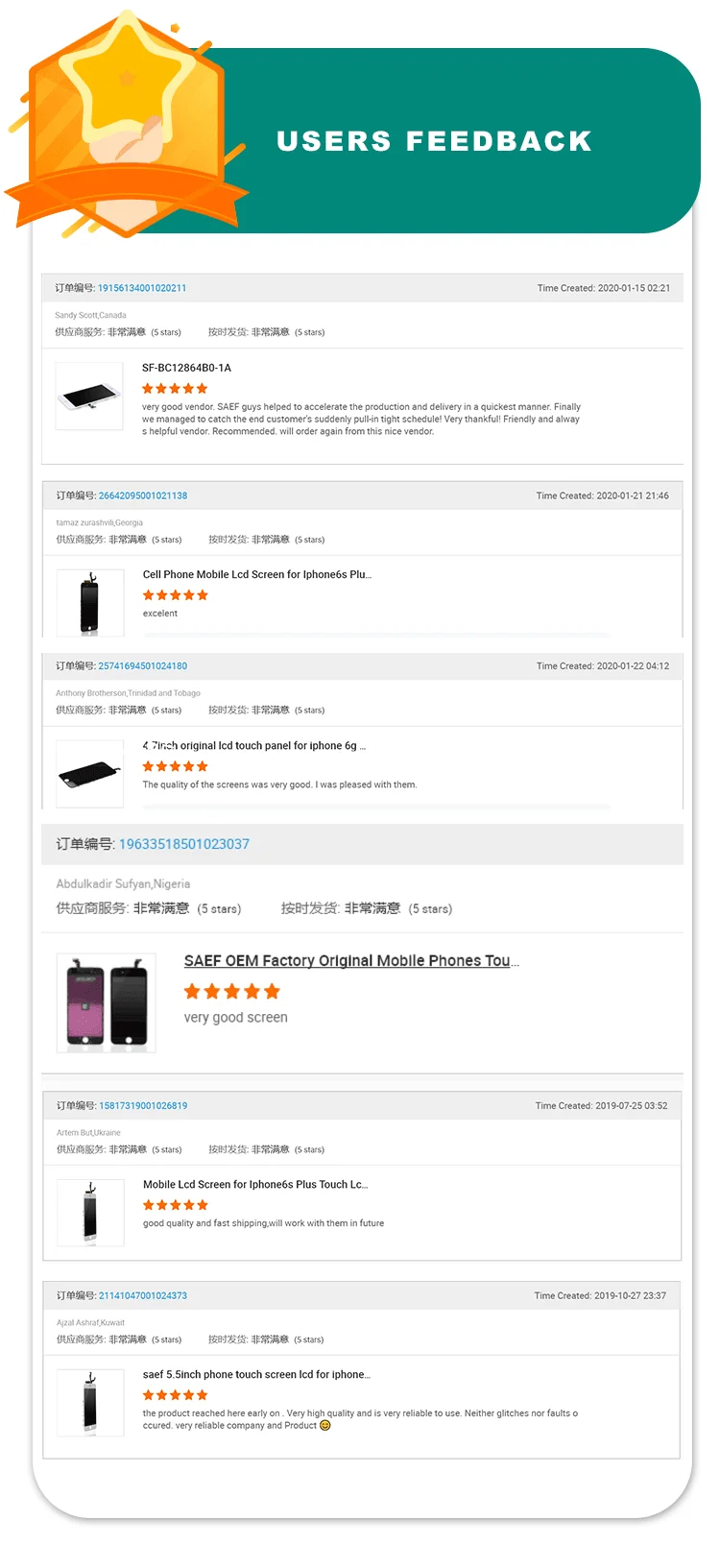The image size is (720, 1568).
Task: Open order number 19156134001020211
Action: coord(142,288)
